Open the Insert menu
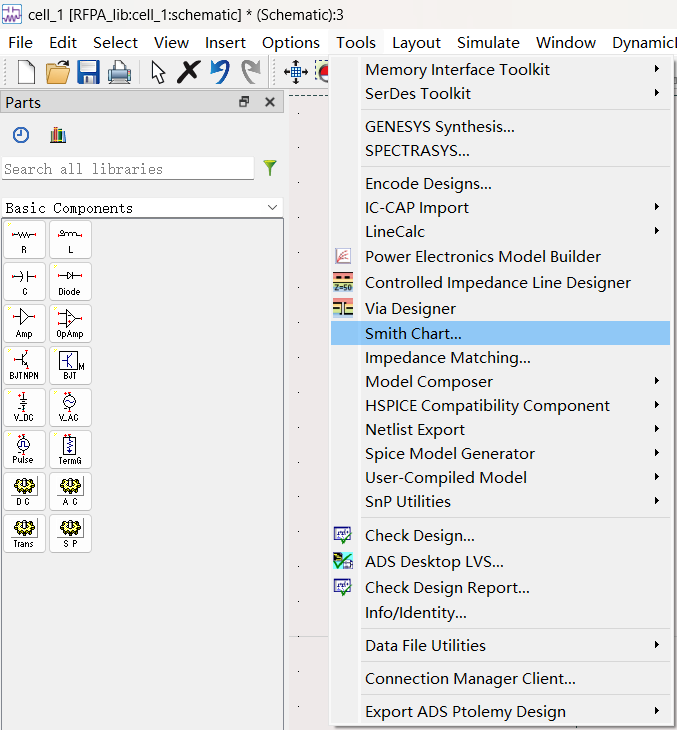Image resolution: width=677 pixels, height=730 pixels. [225, 43]
